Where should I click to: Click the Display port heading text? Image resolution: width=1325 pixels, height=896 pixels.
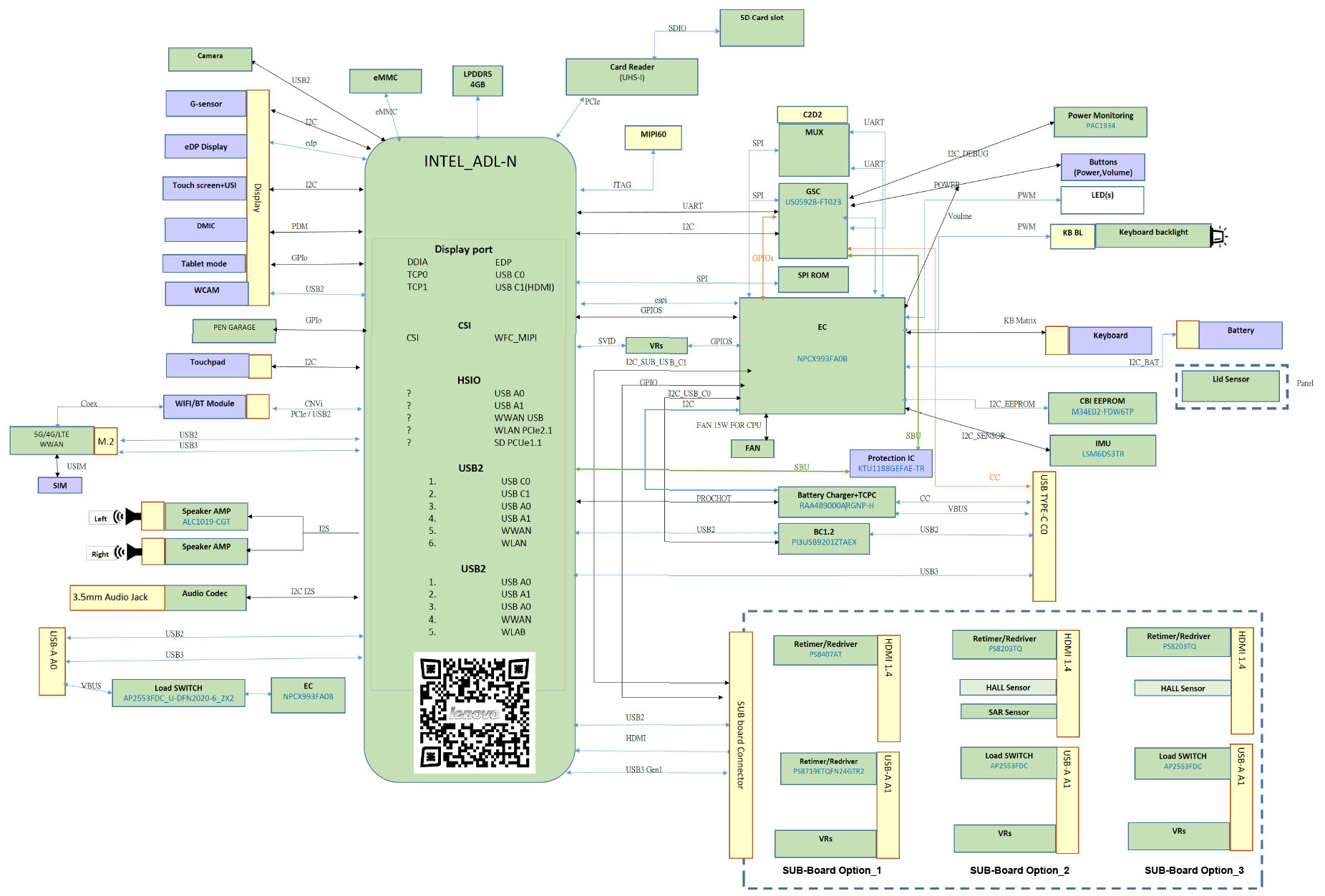(x=463, y=249)
